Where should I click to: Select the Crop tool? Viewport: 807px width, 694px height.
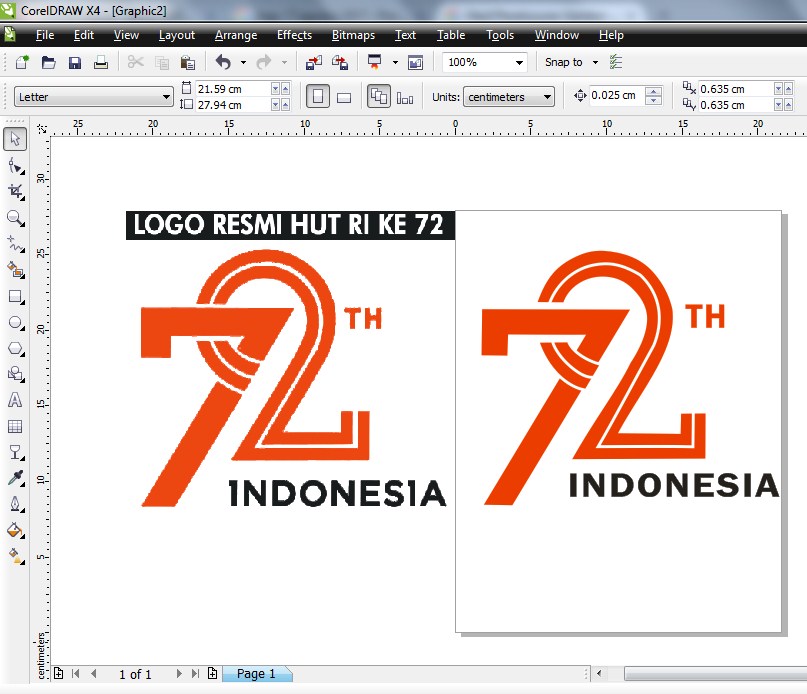point(15,192)
